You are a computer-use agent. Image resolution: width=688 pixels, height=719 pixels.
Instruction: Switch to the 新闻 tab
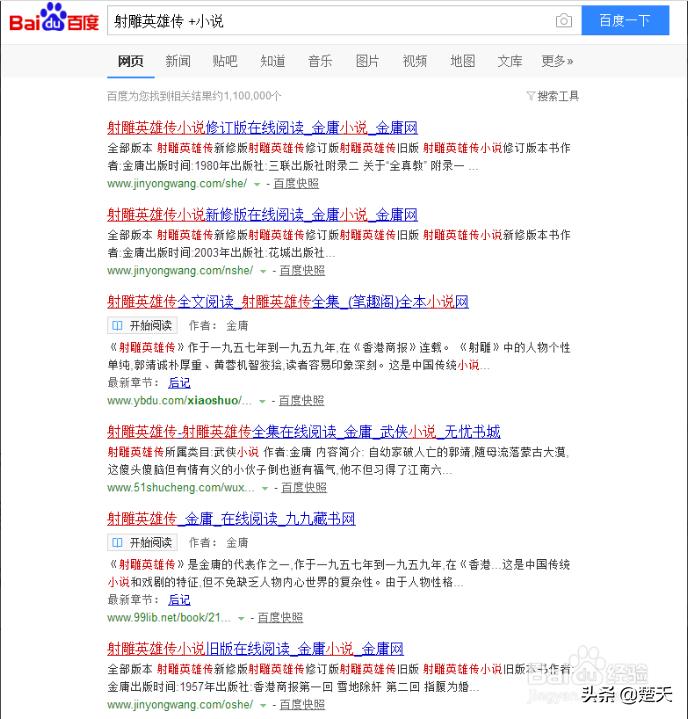click(178, 61)
